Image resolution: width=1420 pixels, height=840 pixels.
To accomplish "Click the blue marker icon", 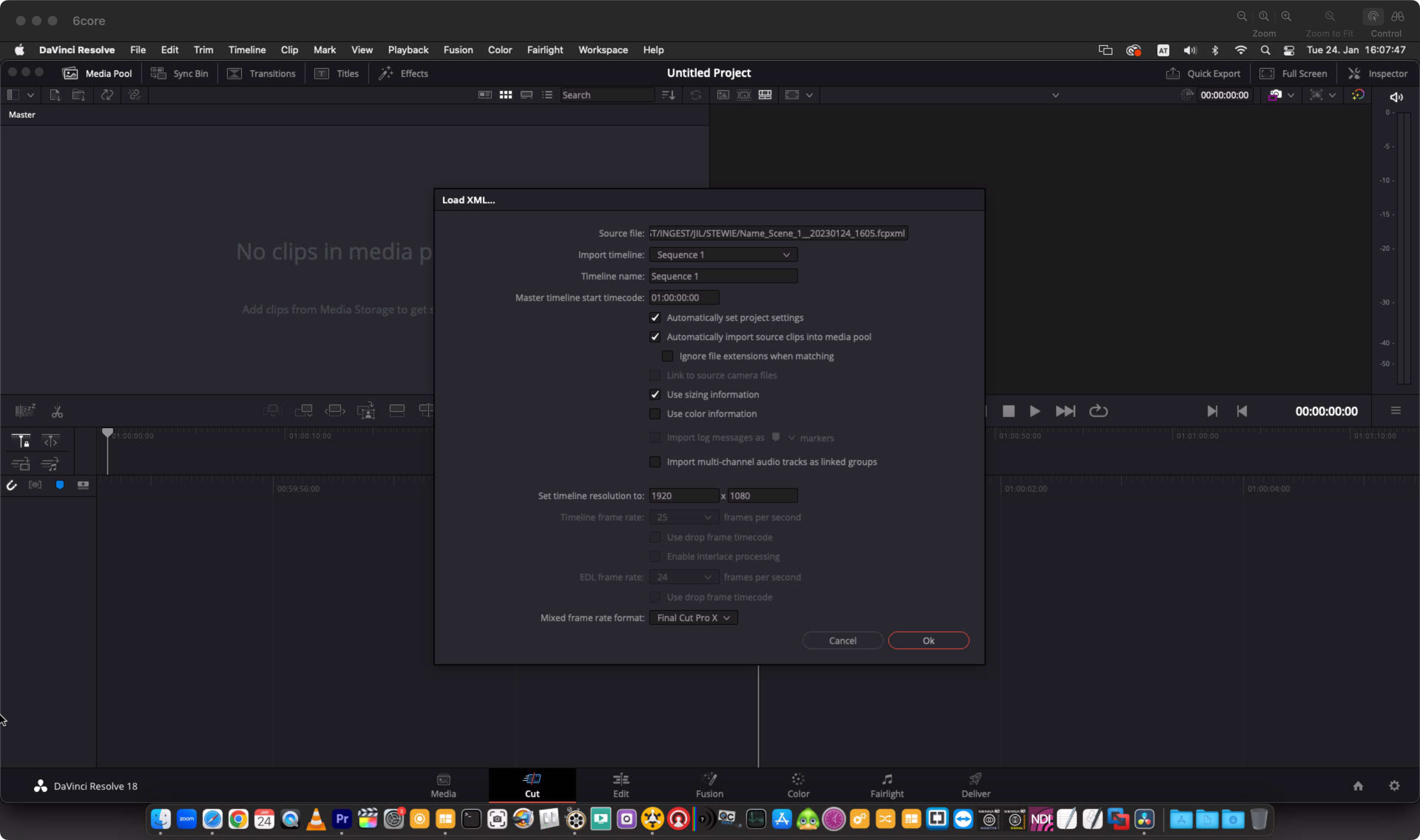I will (59, 484).
